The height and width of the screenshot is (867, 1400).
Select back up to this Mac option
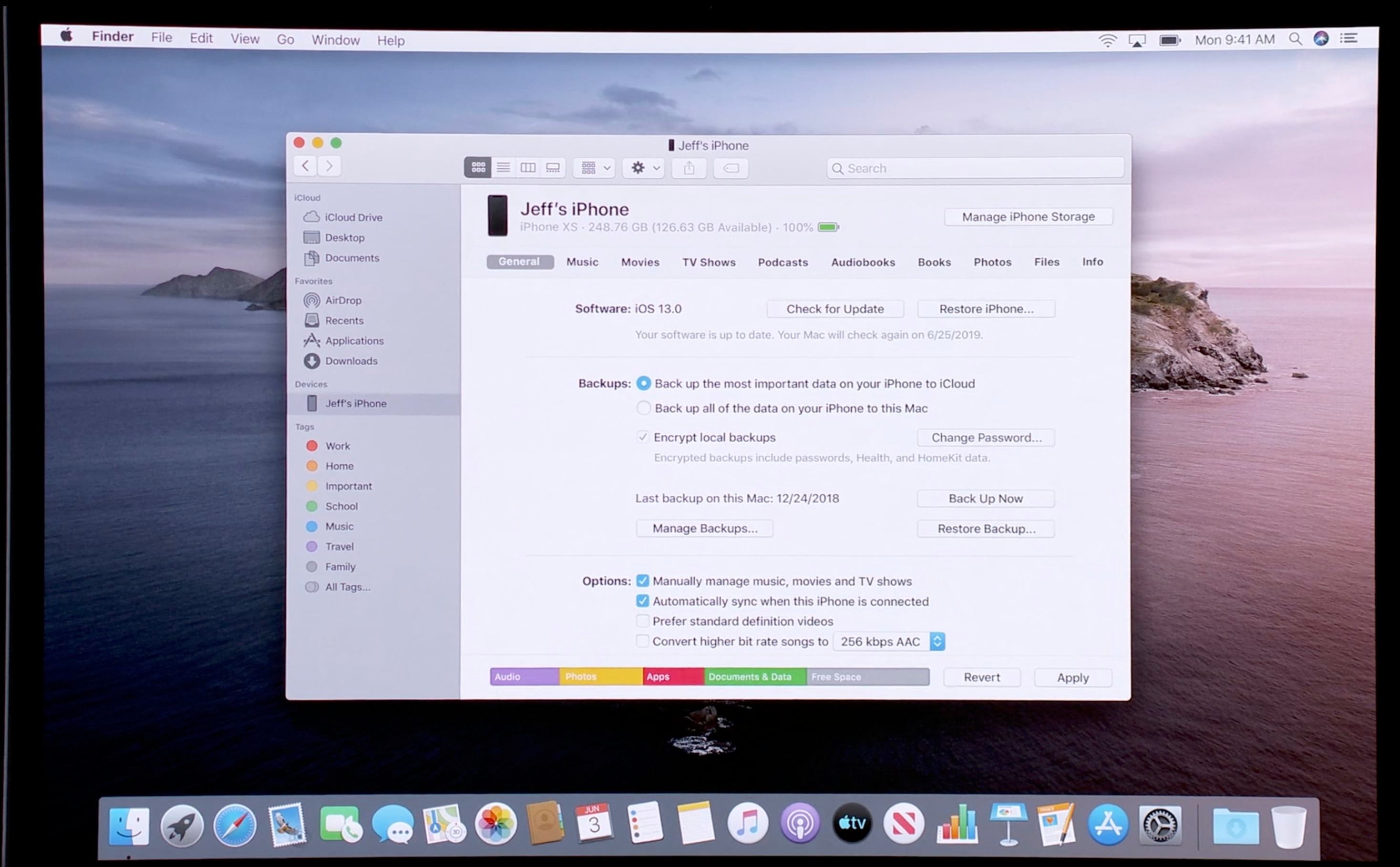tap(644, 408)
